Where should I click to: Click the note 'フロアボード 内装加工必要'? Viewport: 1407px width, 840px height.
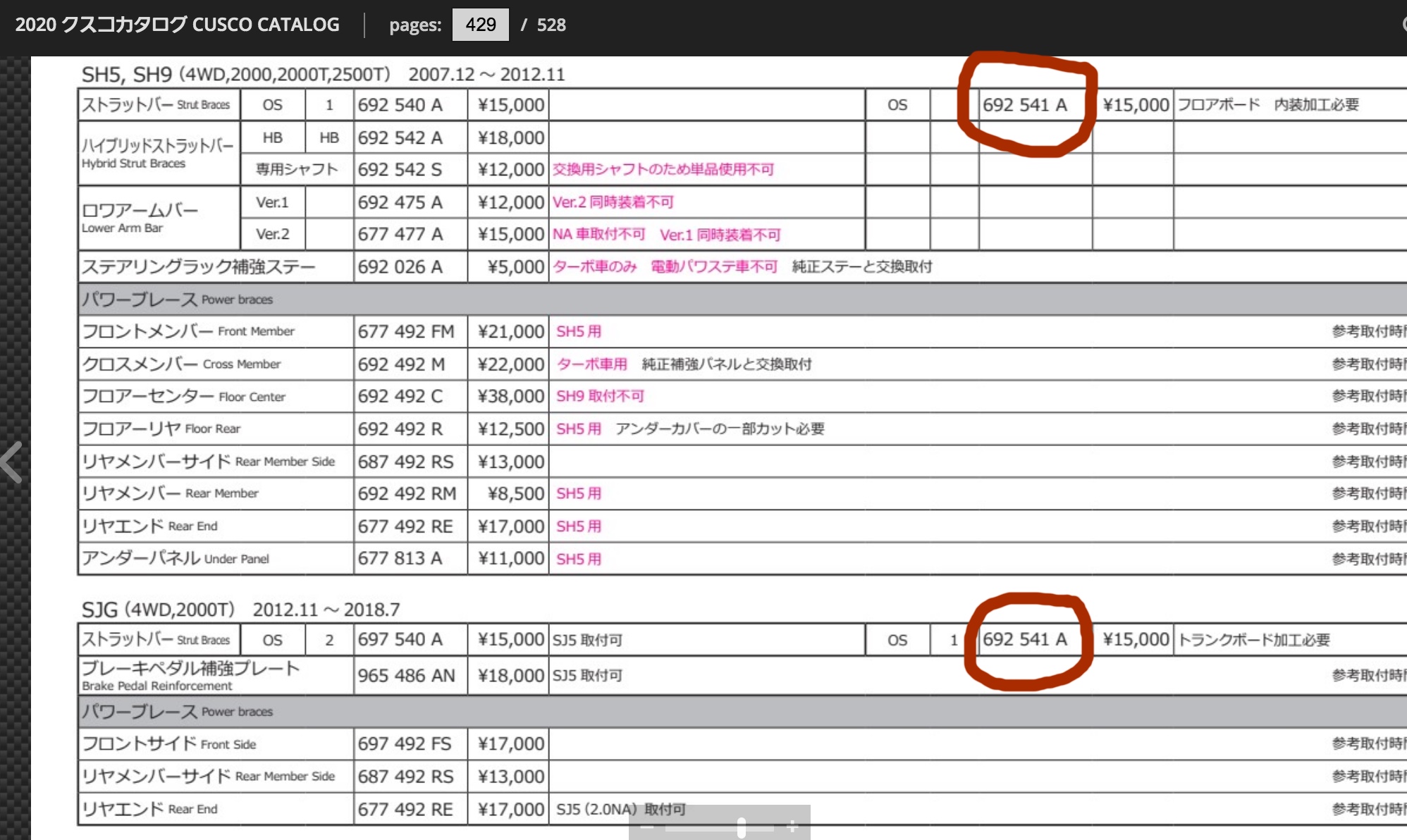[x=1269, y=105]
